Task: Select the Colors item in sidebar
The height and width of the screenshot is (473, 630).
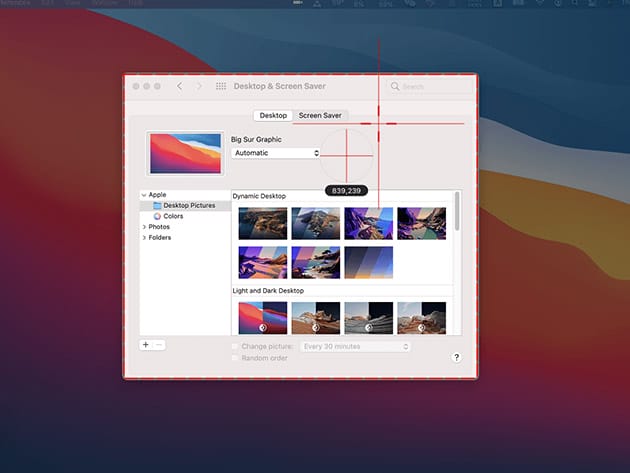Action: (x=173, y=216)
